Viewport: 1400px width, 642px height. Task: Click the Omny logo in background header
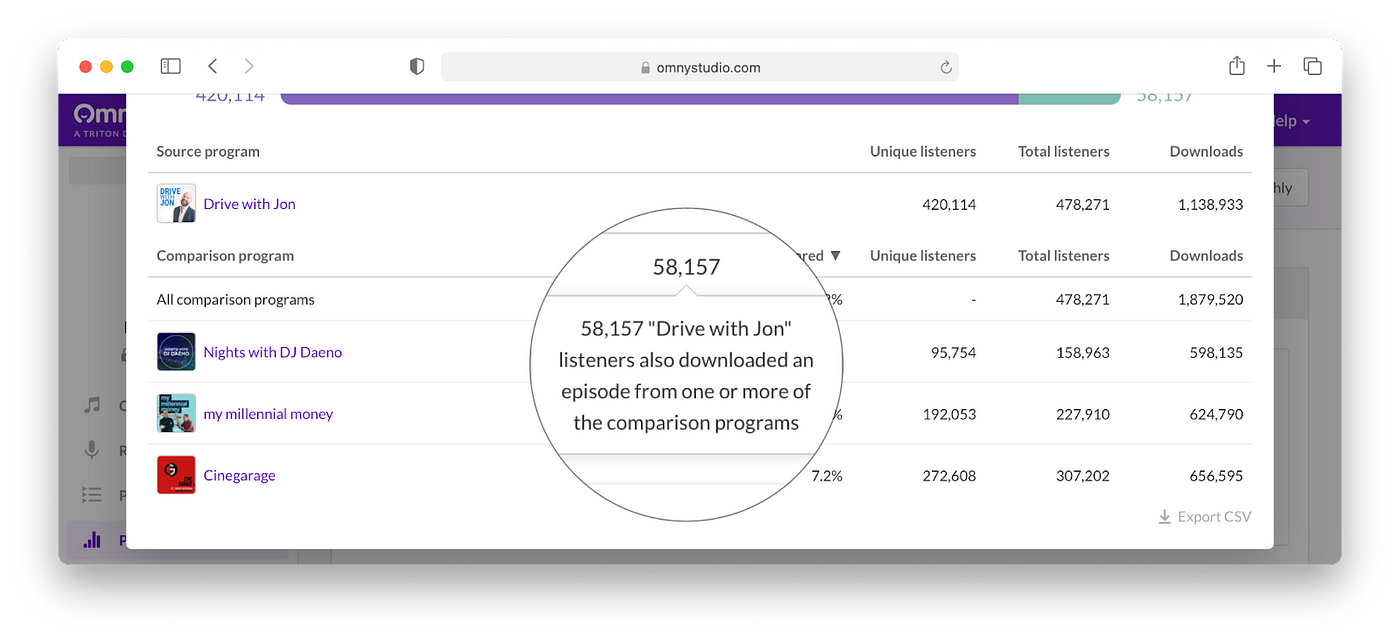99,120
